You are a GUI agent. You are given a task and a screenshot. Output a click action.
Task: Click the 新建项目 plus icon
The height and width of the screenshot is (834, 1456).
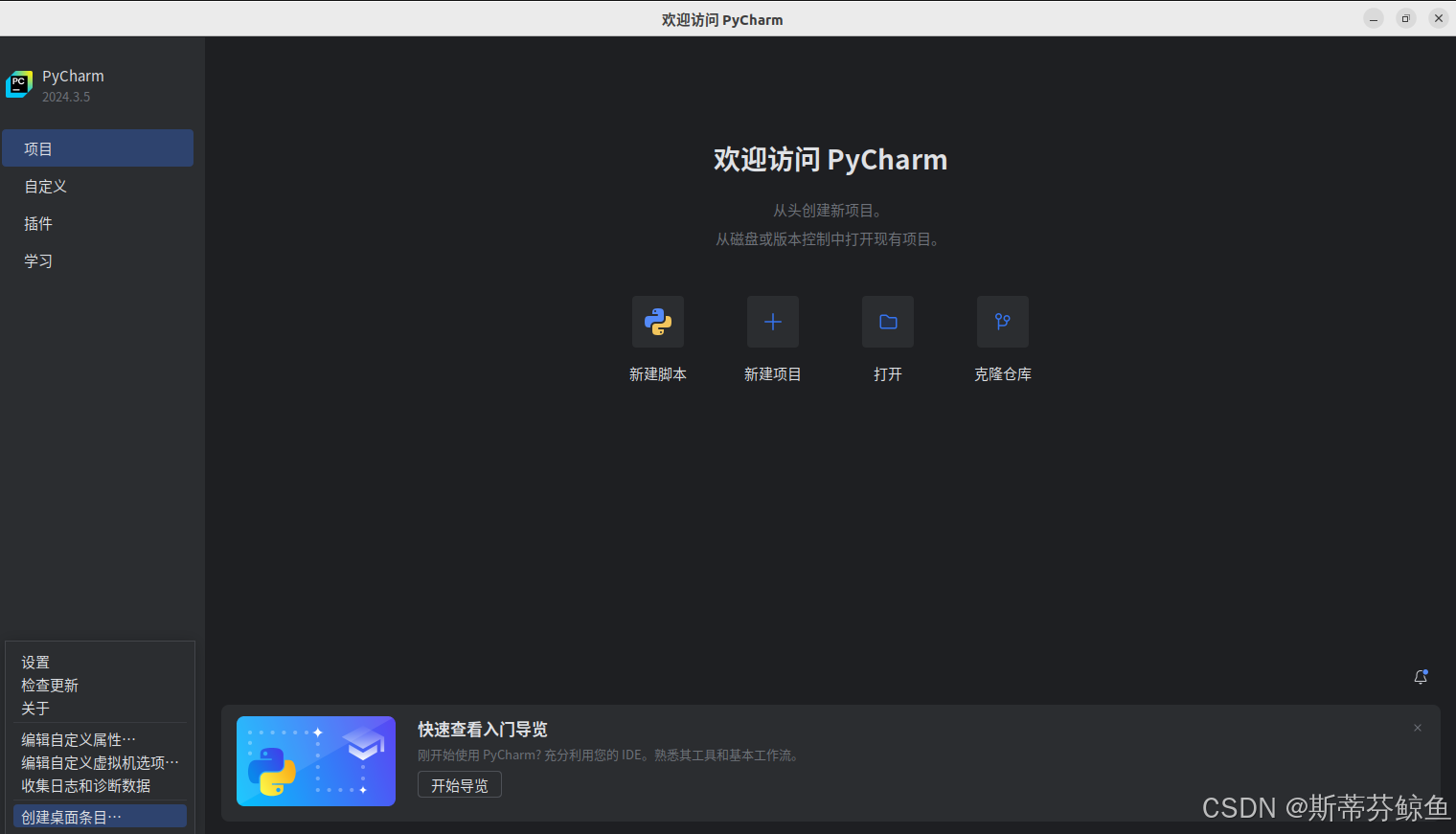tap(773, 322)
